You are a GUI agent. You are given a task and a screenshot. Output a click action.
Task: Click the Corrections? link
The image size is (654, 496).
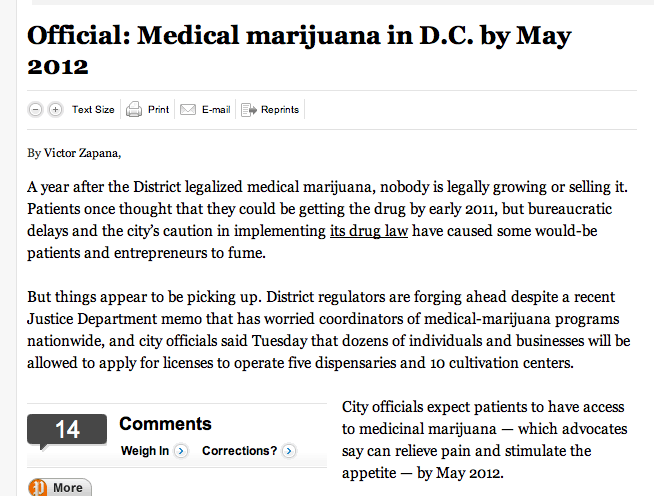[x=239, y=451]
